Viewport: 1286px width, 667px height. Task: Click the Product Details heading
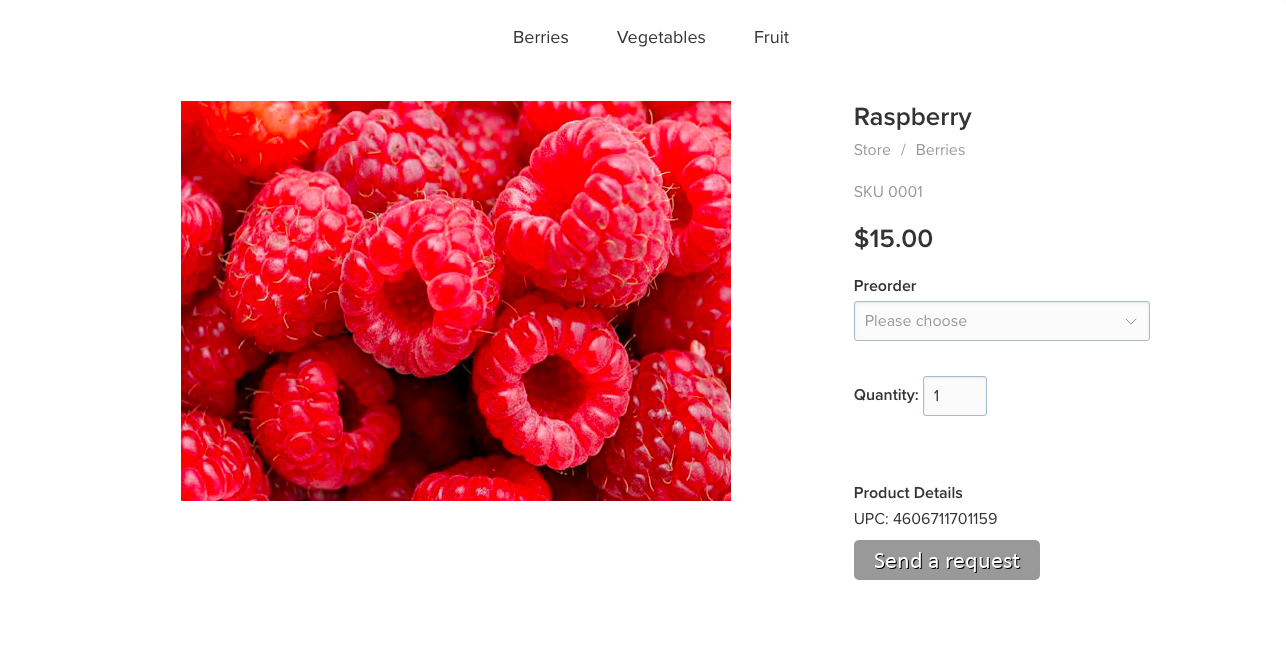pos(908,493)
